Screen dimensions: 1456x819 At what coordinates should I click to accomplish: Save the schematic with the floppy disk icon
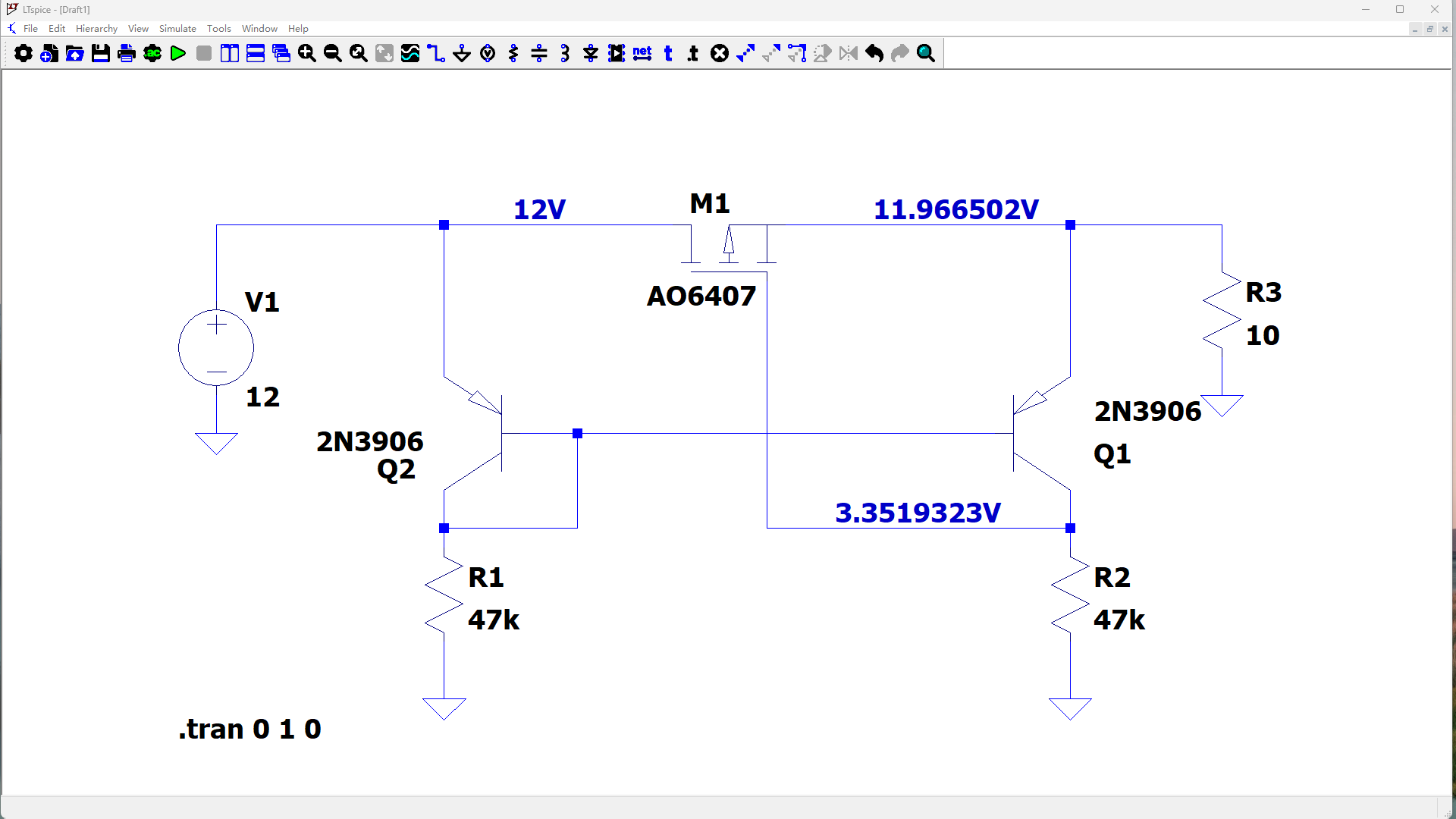pyautogui.click(x=101, y=53)
